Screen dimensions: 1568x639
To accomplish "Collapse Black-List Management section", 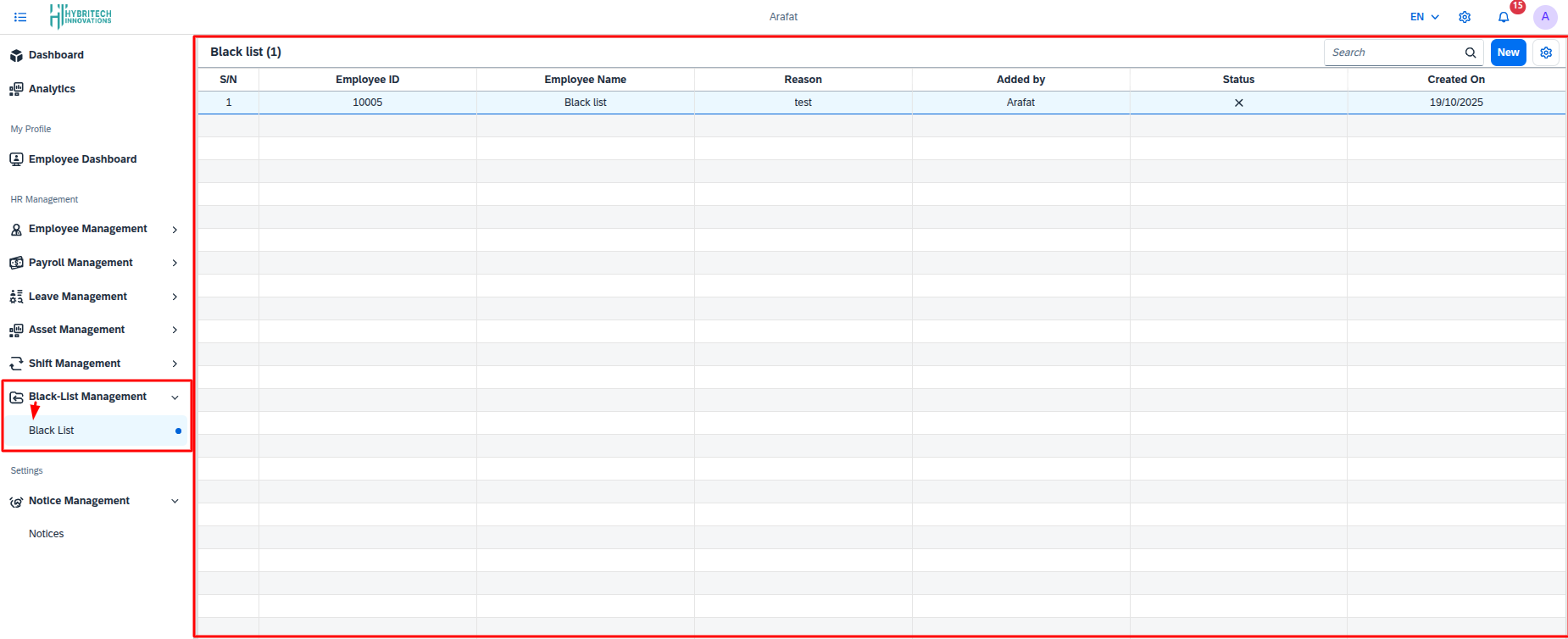I will [175, 397].
